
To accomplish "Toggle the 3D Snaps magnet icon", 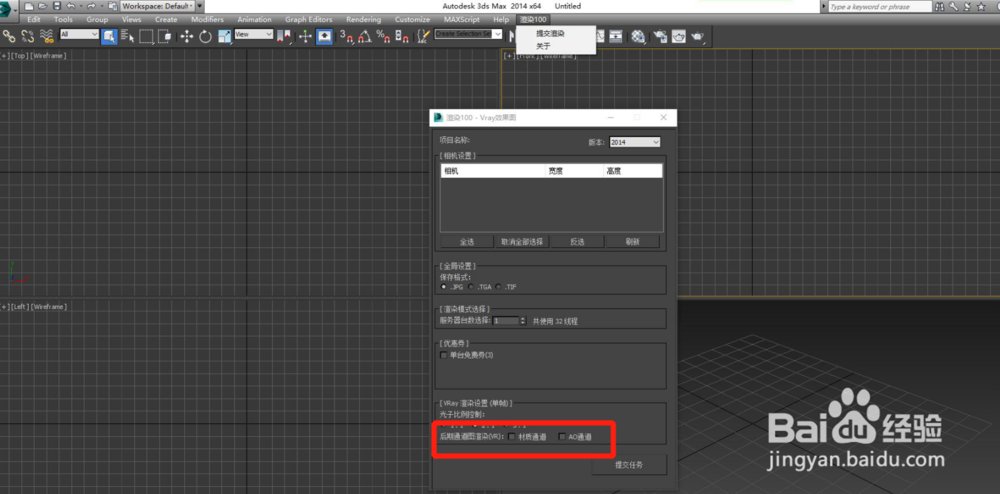I will pyautogui.click(x=346, y=36).
